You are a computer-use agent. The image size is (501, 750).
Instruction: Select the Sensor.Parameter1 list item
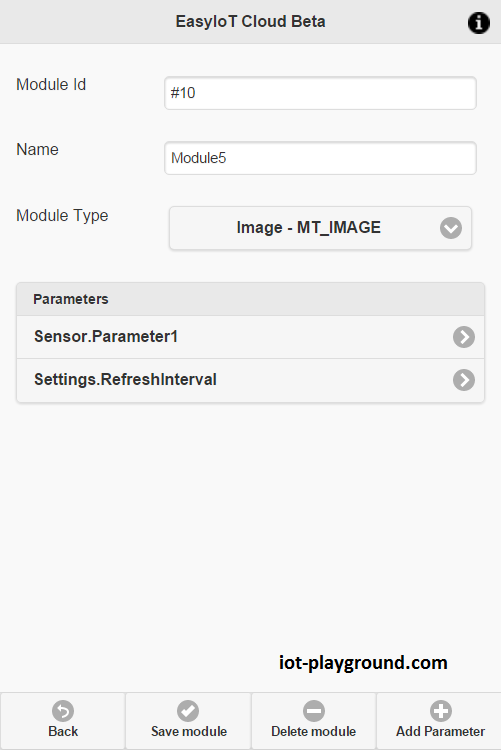(x=250, y=337)
